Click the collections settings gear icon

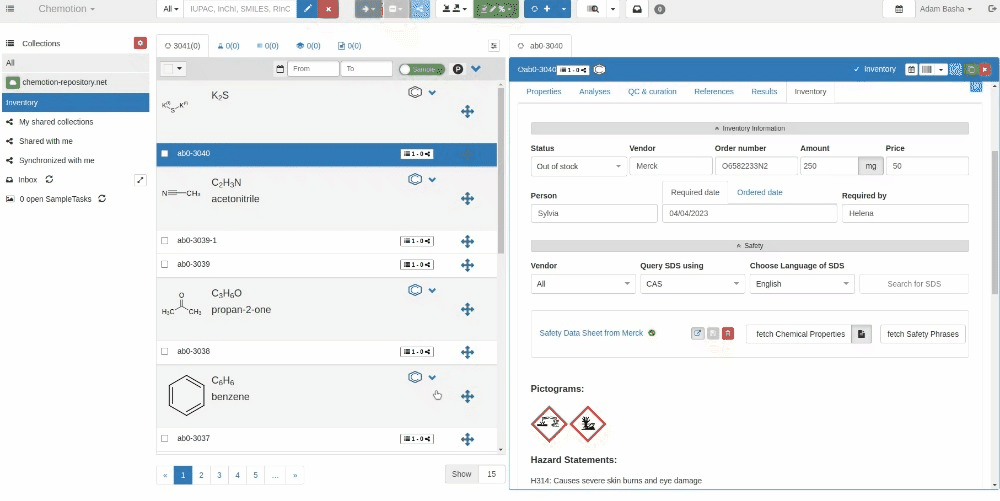pyautogui.click(x=140, y=43)
